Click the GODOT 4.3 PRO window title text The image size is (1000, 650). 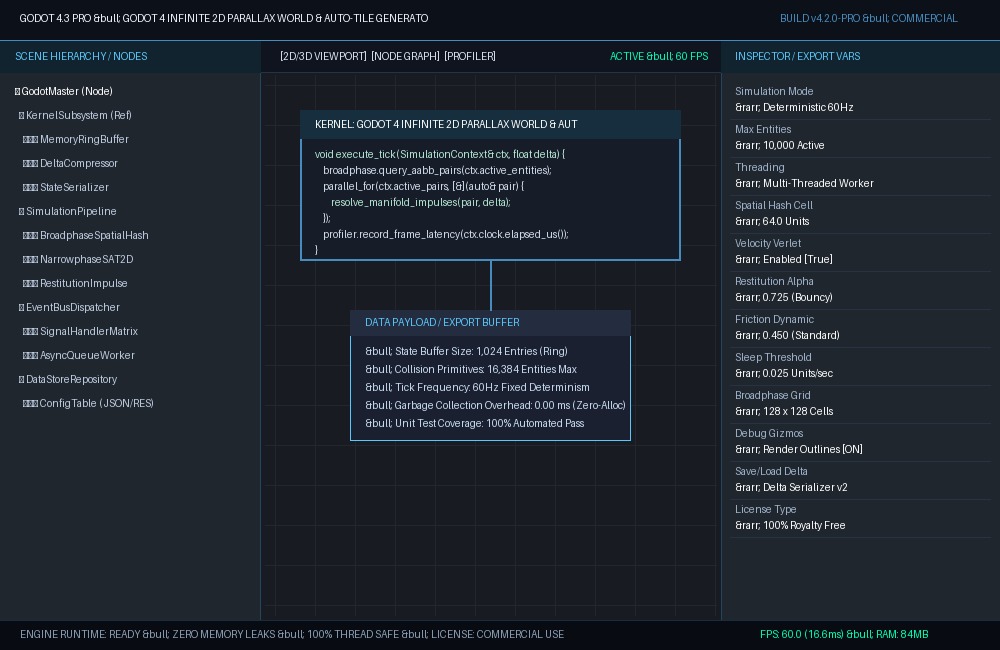pos(224,18)
